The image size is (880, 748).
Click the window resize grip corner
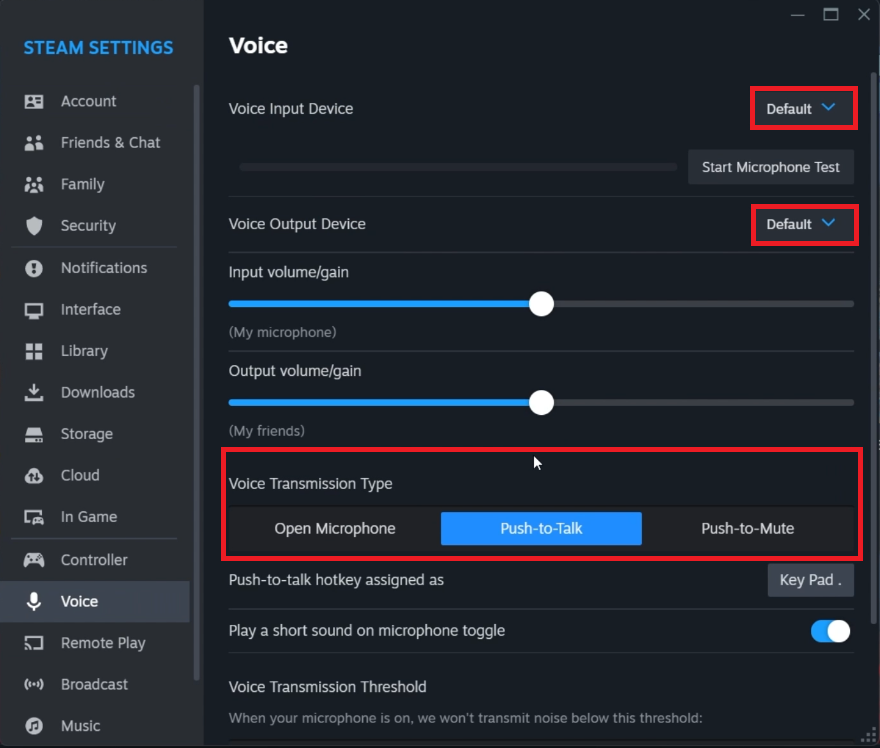[x=869, y=736]
